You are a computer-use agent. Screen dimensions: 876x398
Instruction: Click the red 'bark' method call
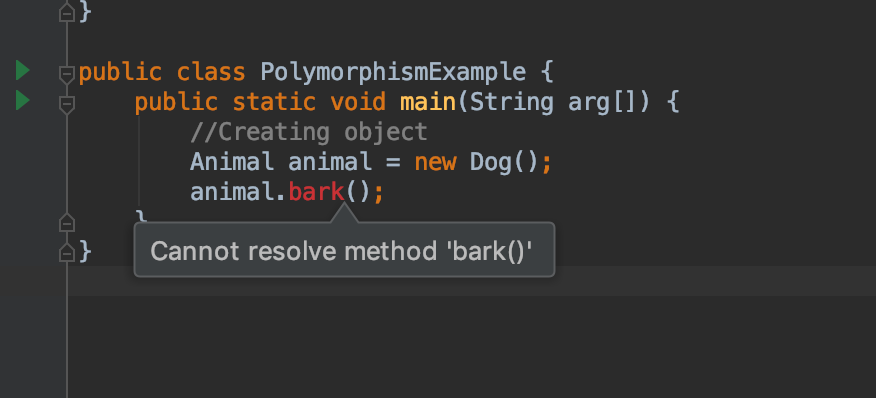click(x=316, y=192)
